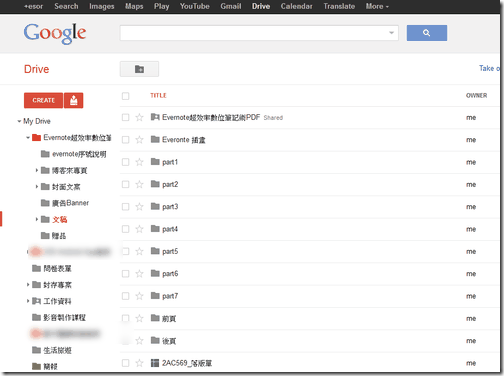Click the part7 folder icon
504x376 pixels.
pyautogui.click(x=155, y=296)
